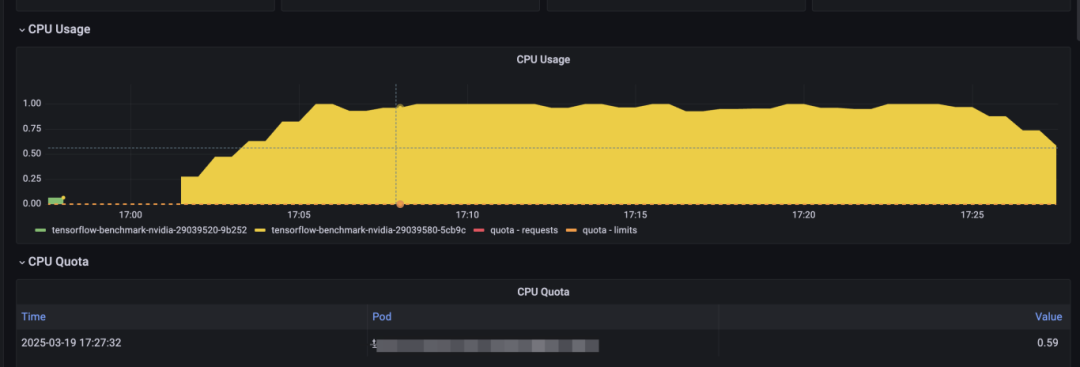Image resolution: width=1080 pixels, height=367 pixels.
Task: Toggle the quota - requests series label
Action: click(x=523, y=231)
